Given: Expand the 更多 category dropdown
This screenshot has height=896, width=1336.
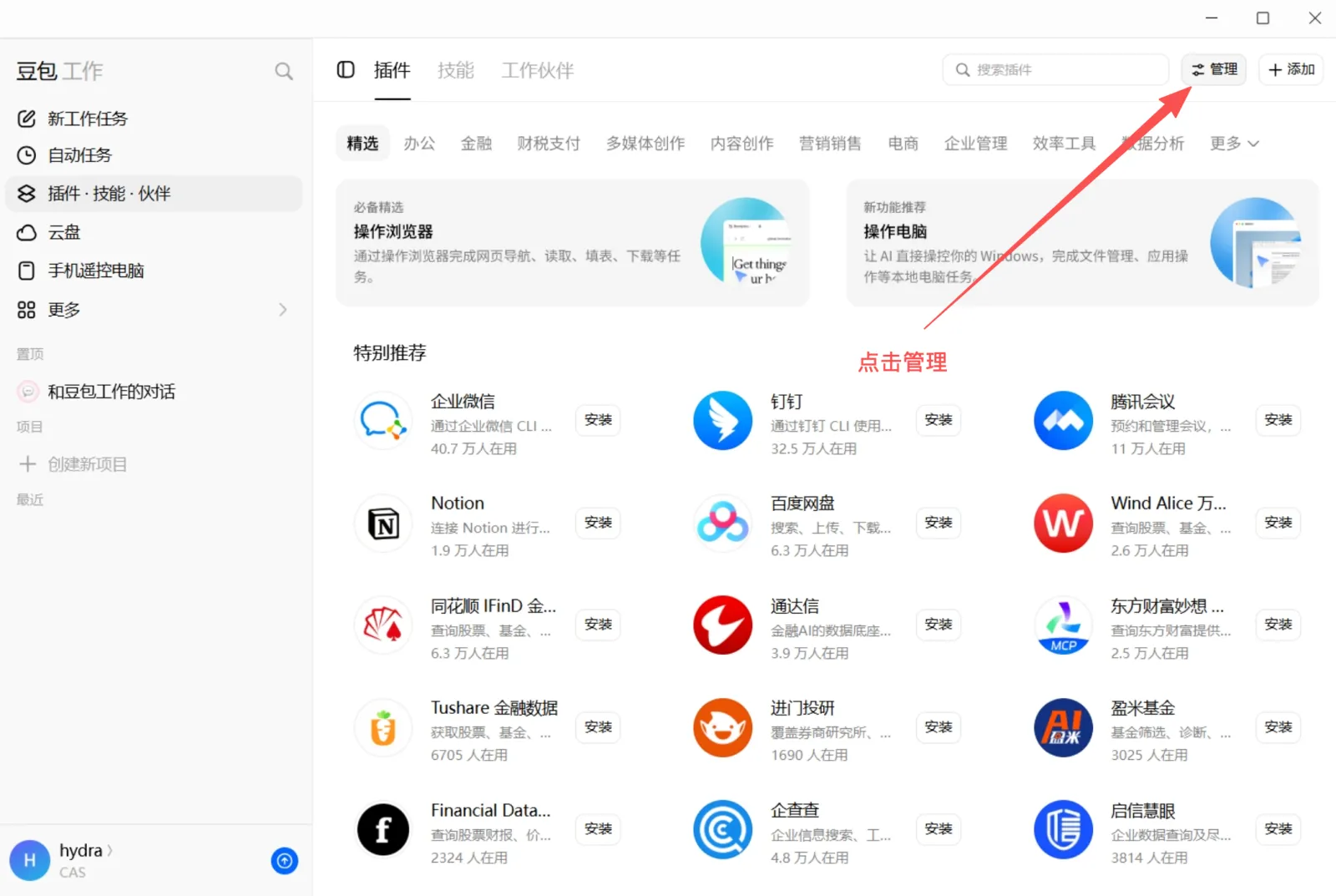Looking at the screenshot, I should pyautogui.click(x=1234, y=144).
